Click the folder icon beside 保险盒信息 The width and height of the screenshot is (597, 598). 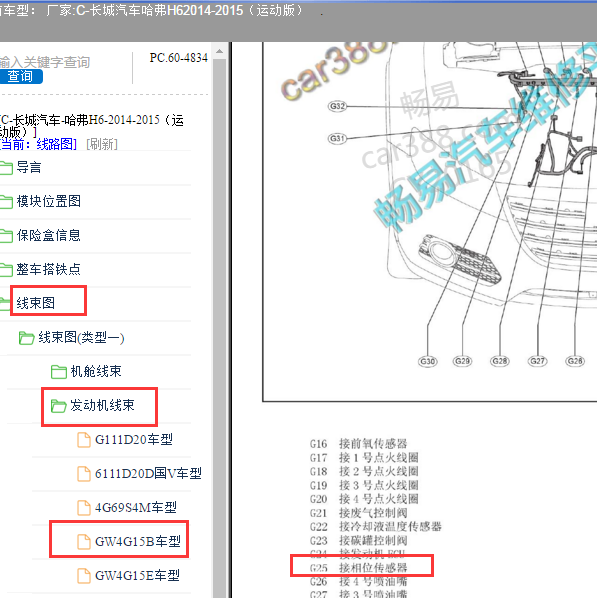pyautogui.click(x=6, y=236)
